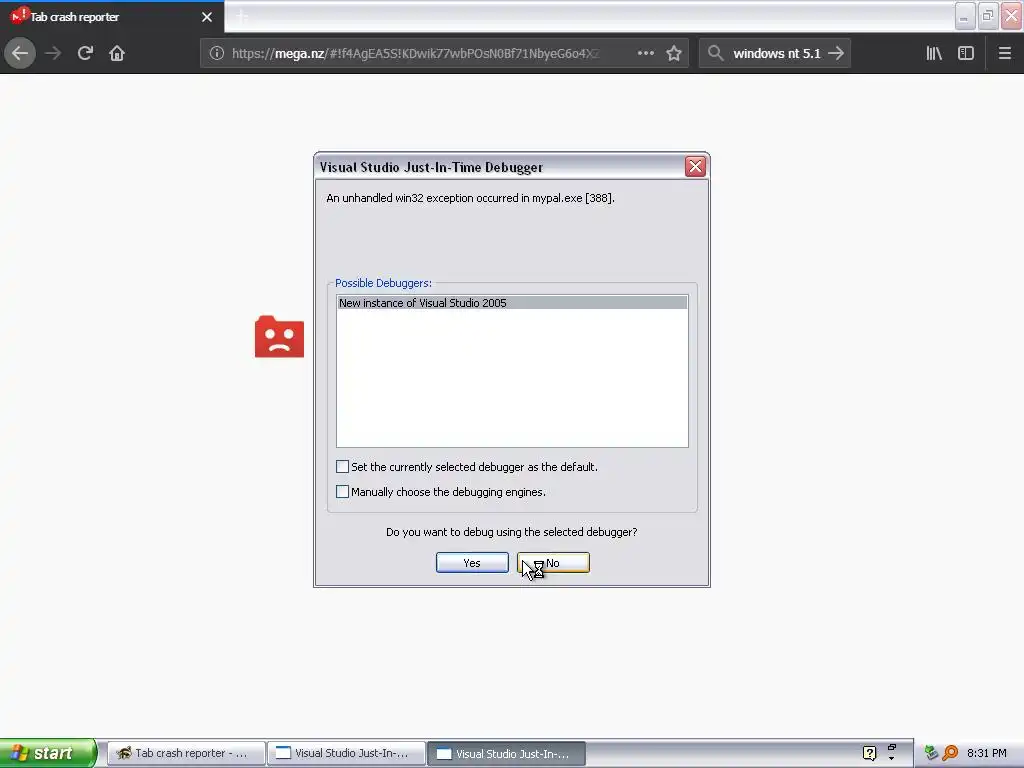
Task: Click the sad red crashed-tab icon
Action: pos(280,337)
